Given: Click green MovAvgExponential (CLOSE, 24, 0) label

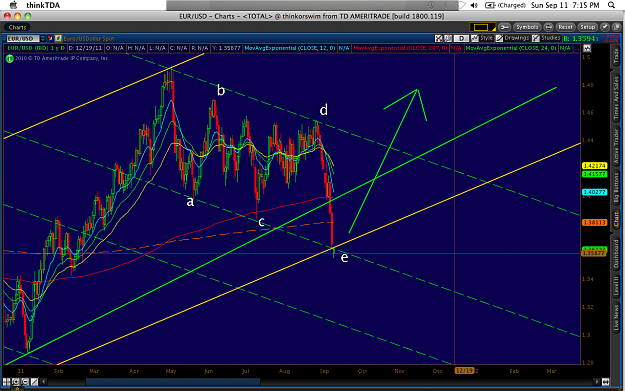Looking at the screenshot, I should coord(511,48).
